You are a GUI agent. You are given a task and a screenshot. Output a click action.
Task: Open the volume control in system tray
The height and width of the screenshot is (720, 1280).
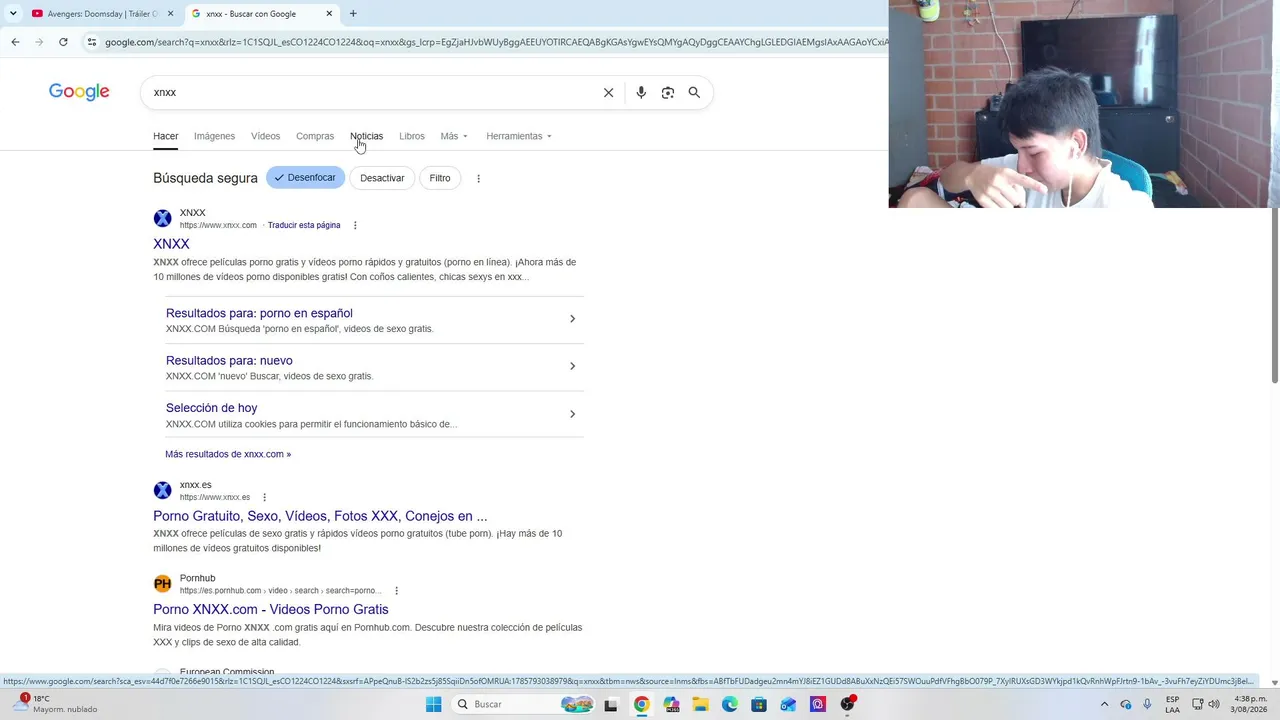pos(1215,704)
